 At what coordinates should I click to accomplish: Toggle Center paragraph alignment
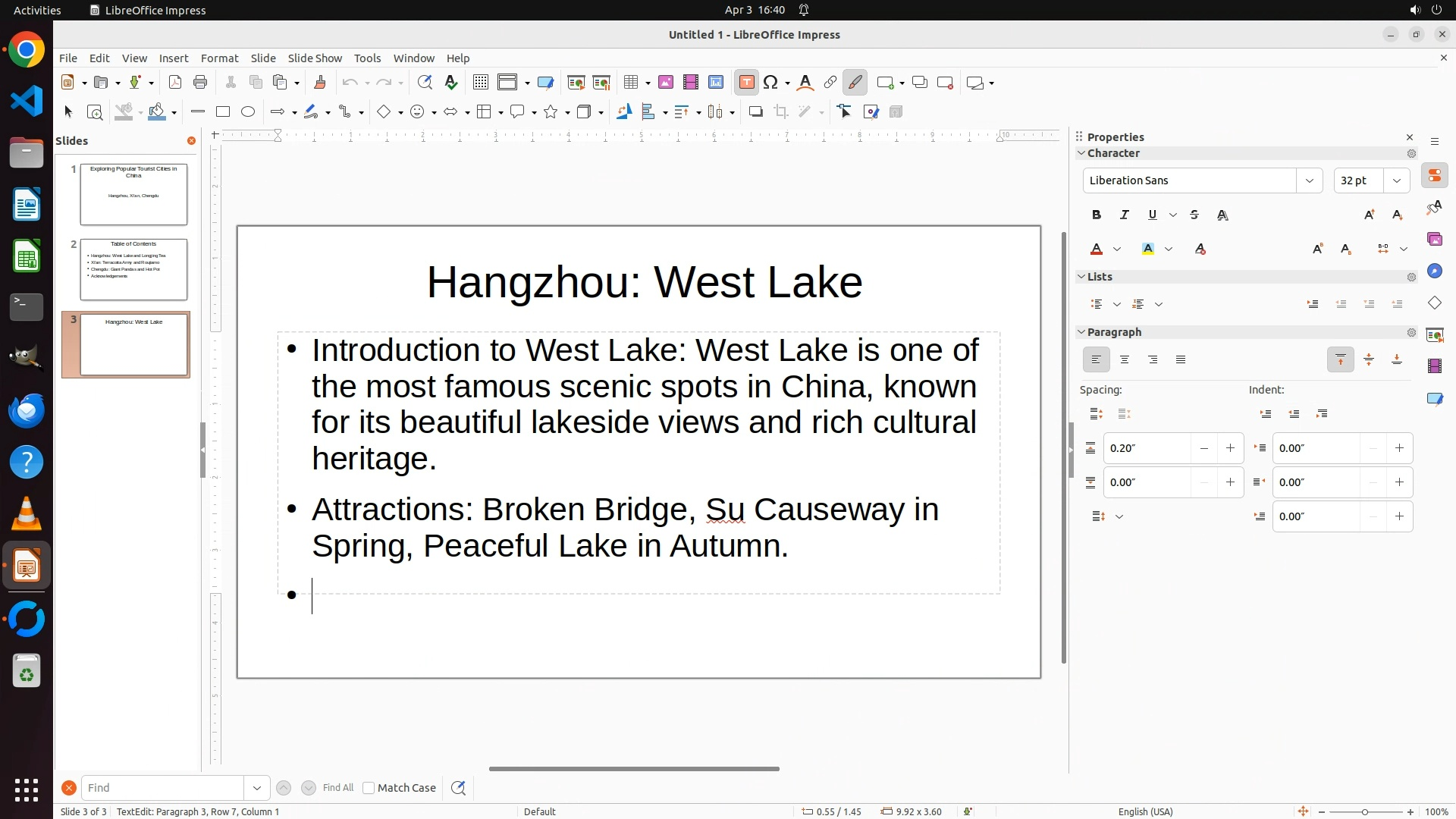tap(1125, 360)
